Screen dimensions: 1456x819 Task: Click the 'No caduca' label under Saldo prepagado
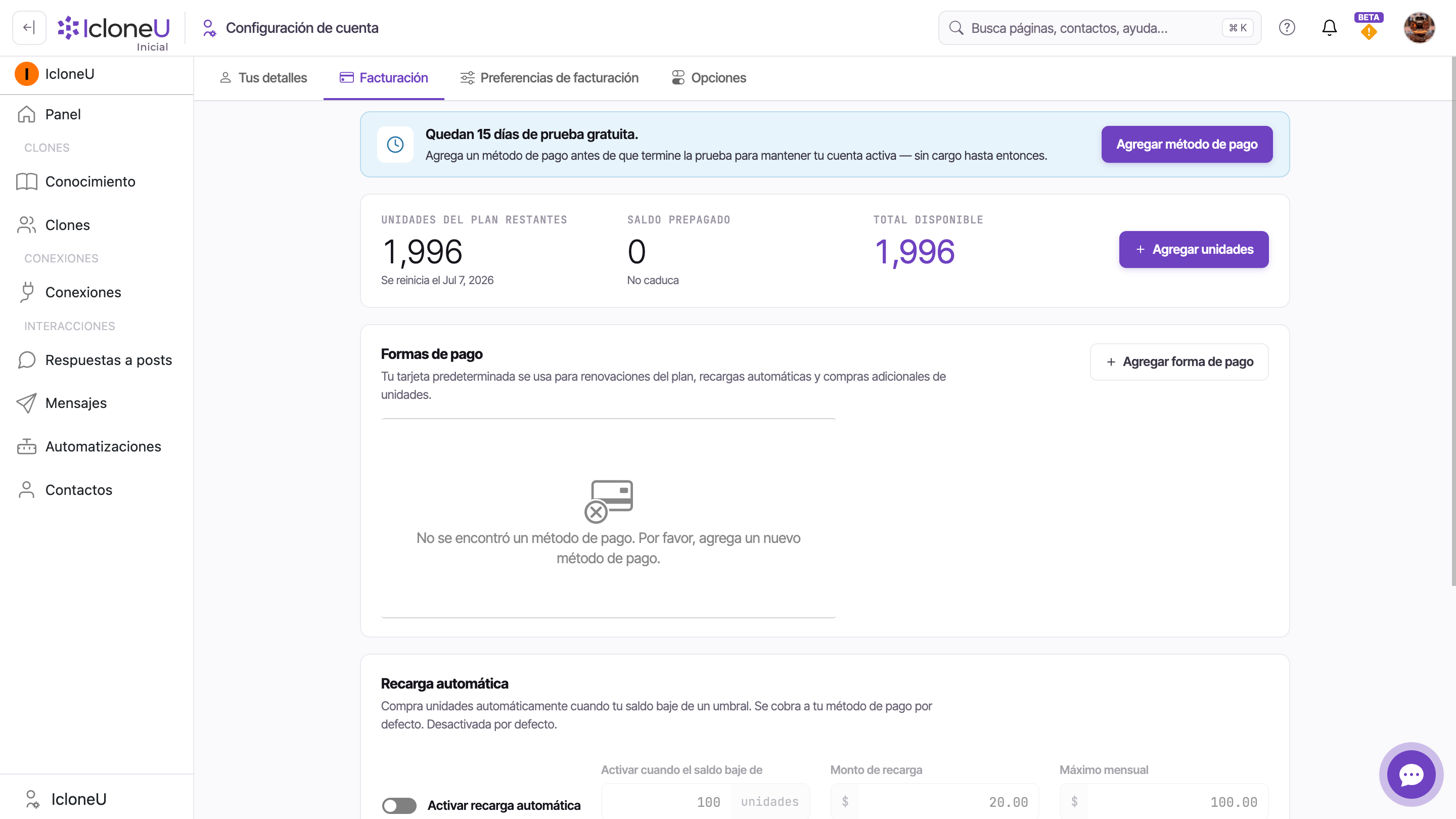click(x=653, y=281)
